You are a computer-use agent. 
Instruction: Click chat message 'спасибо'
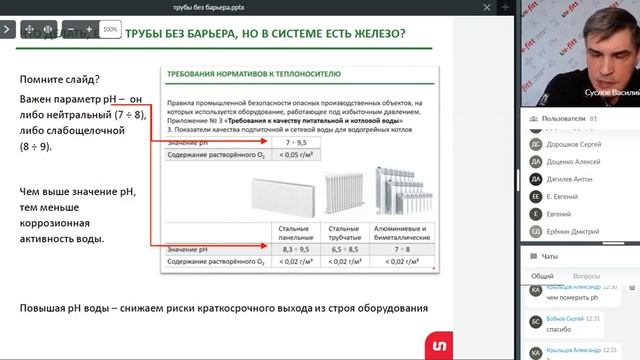coord(558,329)
